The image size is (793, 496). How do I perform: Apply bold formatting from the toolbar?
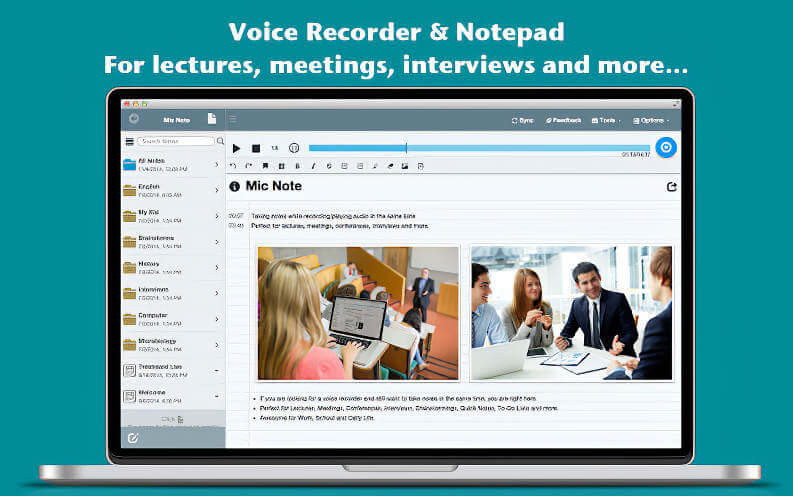(x=297, y=166)
